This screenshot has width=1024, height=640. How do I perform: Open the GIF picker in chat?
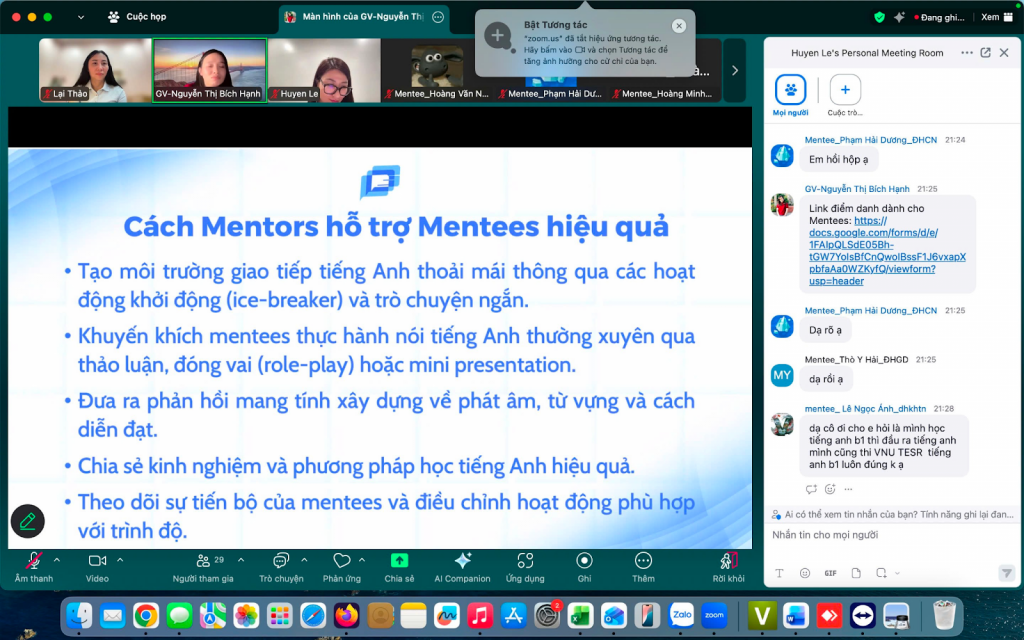coord(830,573)
